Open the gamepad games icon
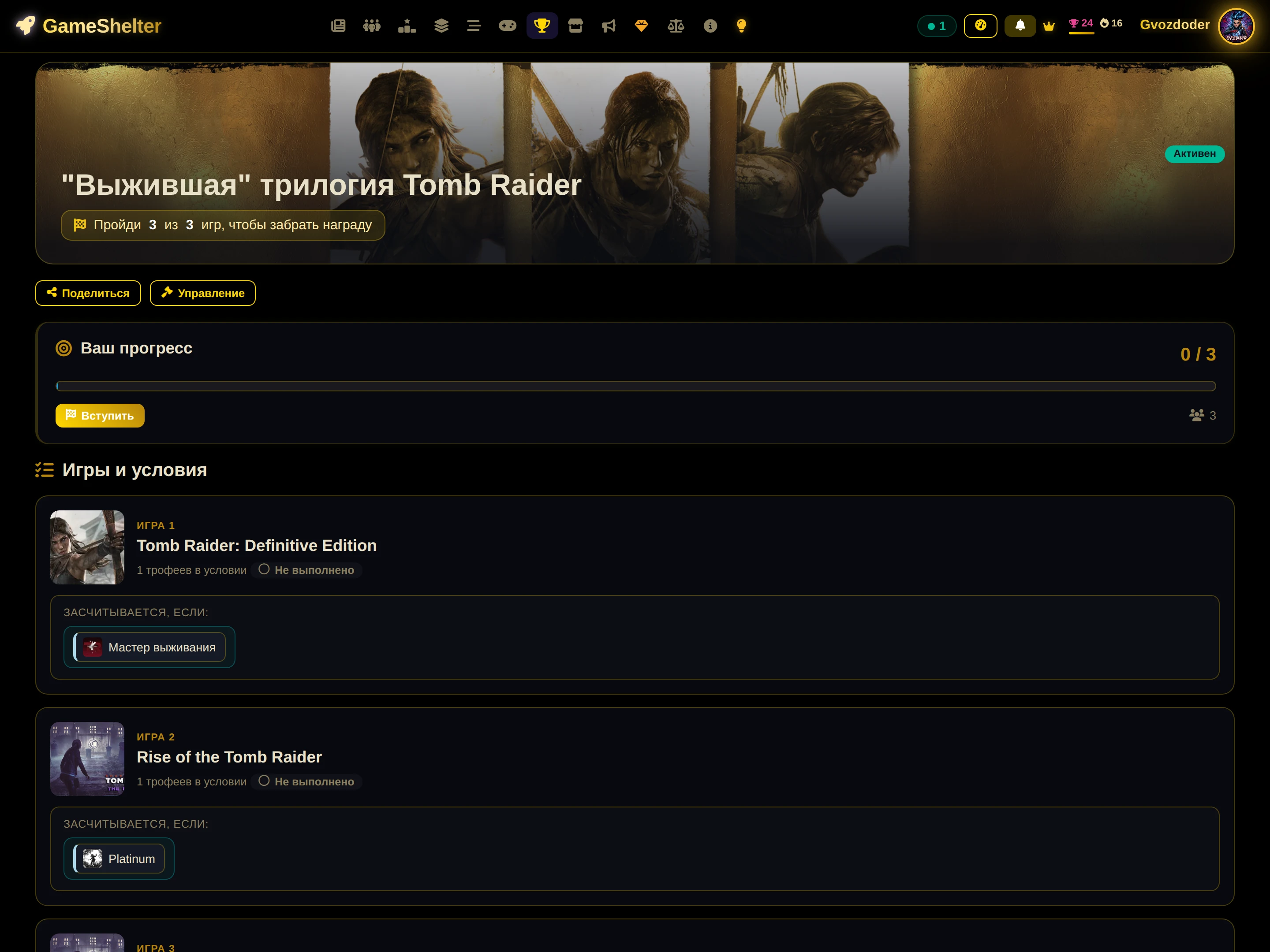The height and width of the screenshot is (952, 1270). pyautogui.click(x=507, y=26)
